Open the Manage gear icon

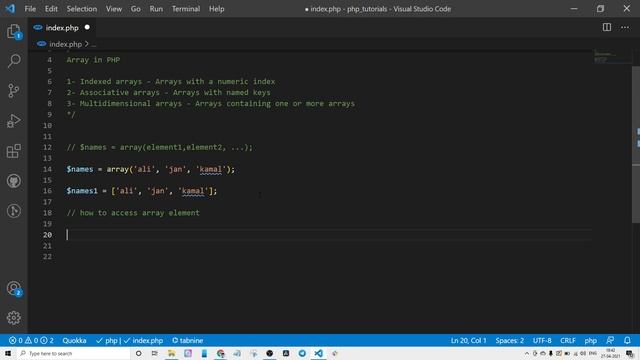tap(14, 318)
